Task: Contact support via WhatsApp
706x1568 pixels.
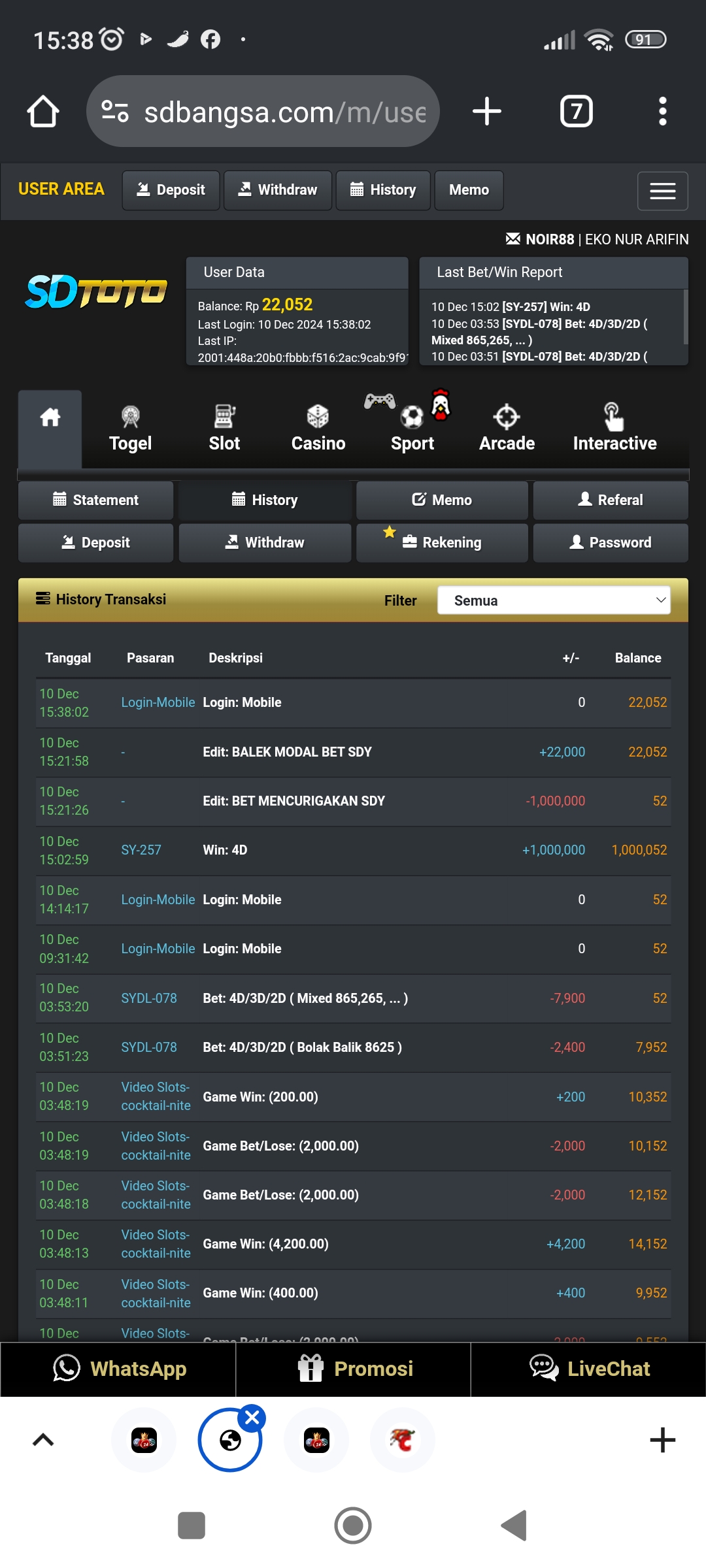Action: pyautogui.click(x=118, y=1369)
